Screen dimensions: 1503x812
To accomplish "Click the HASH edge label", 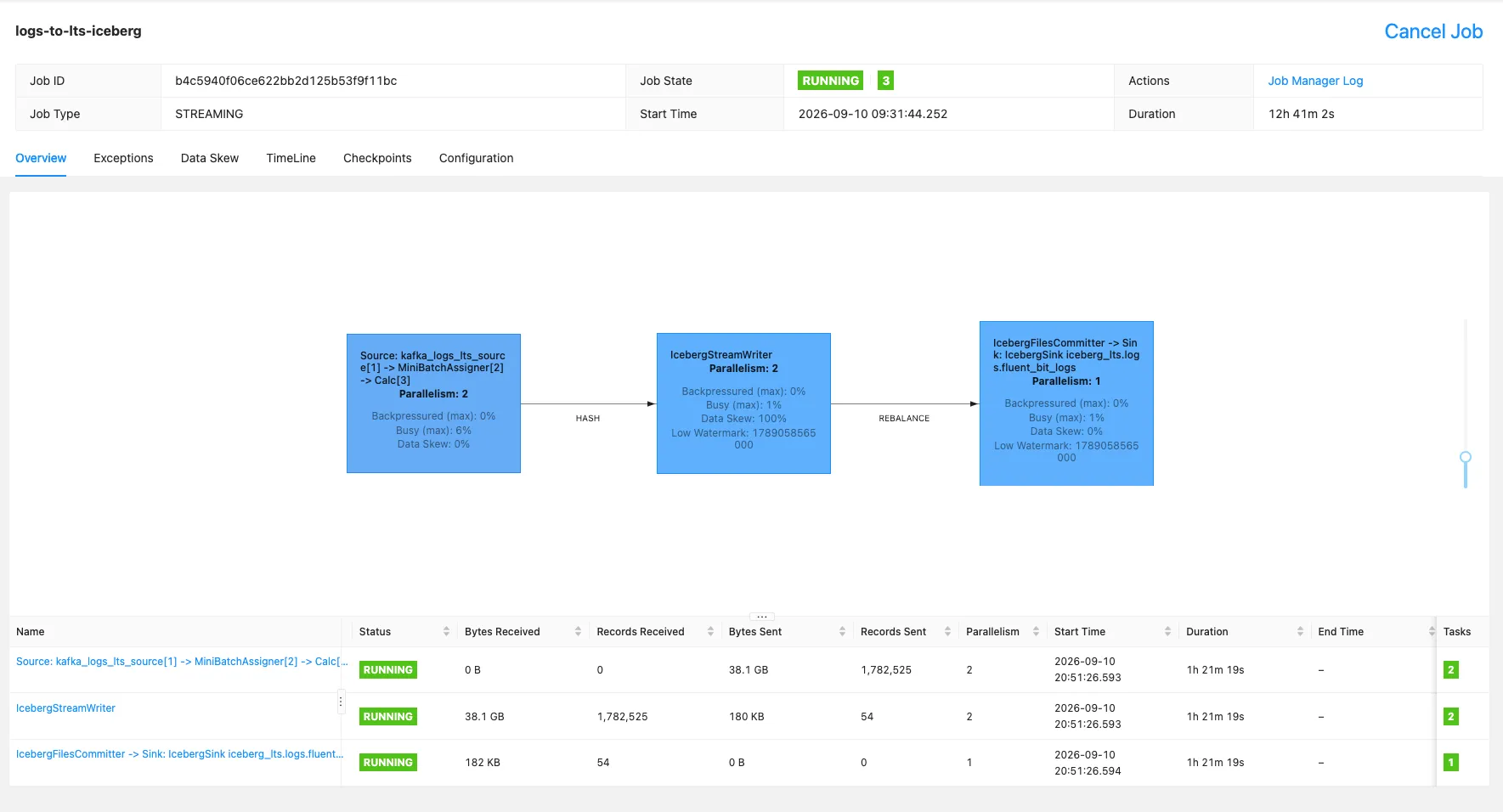I will 588,419.
